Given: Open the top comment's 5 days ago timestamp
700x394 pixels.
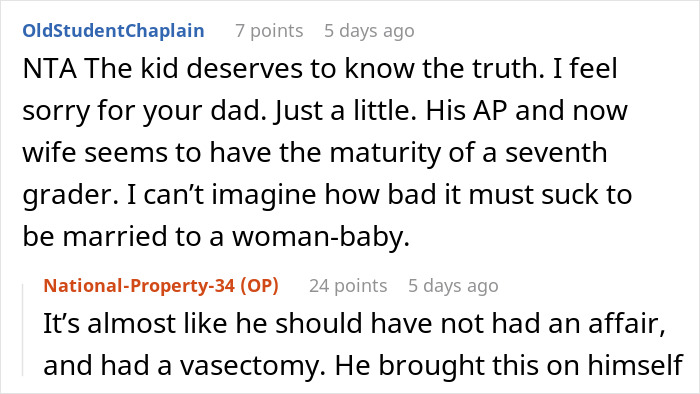Looking at the screenshot, I should 369,31.
